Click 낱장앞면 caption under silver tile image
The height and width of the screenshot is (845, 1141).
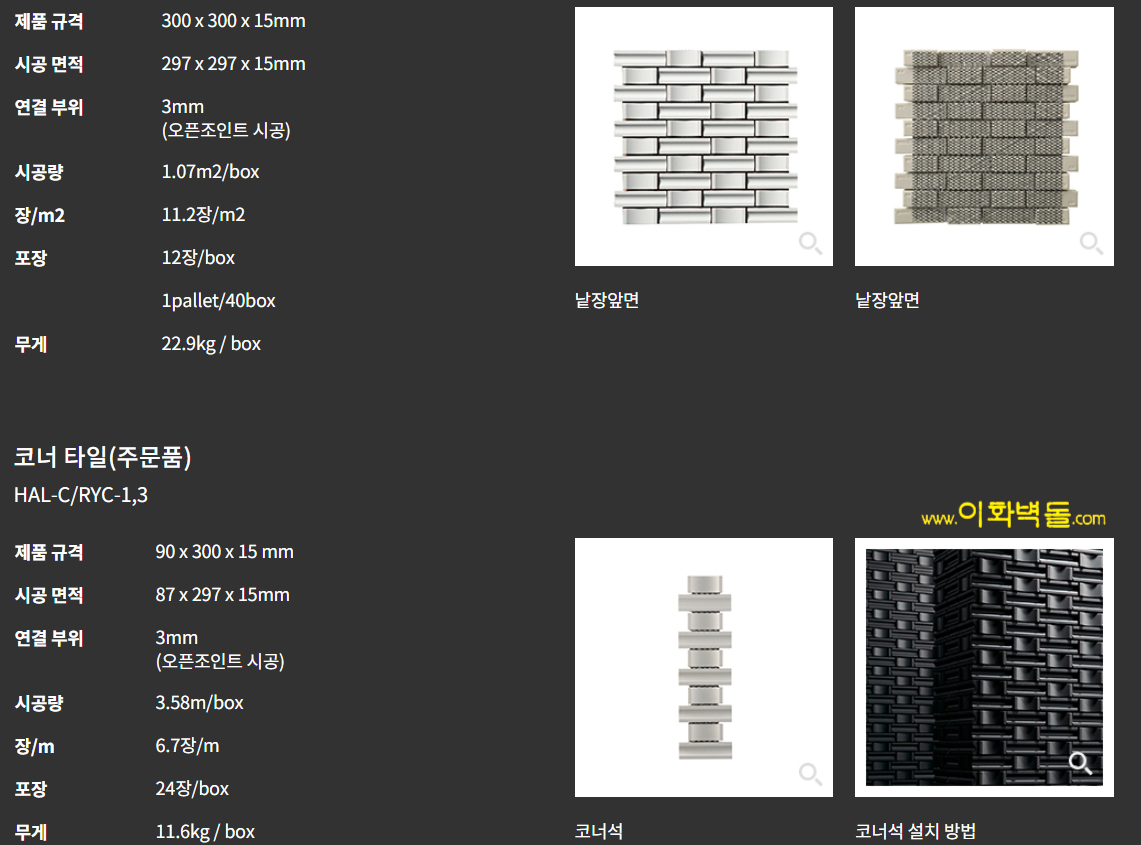click(607, 300)
